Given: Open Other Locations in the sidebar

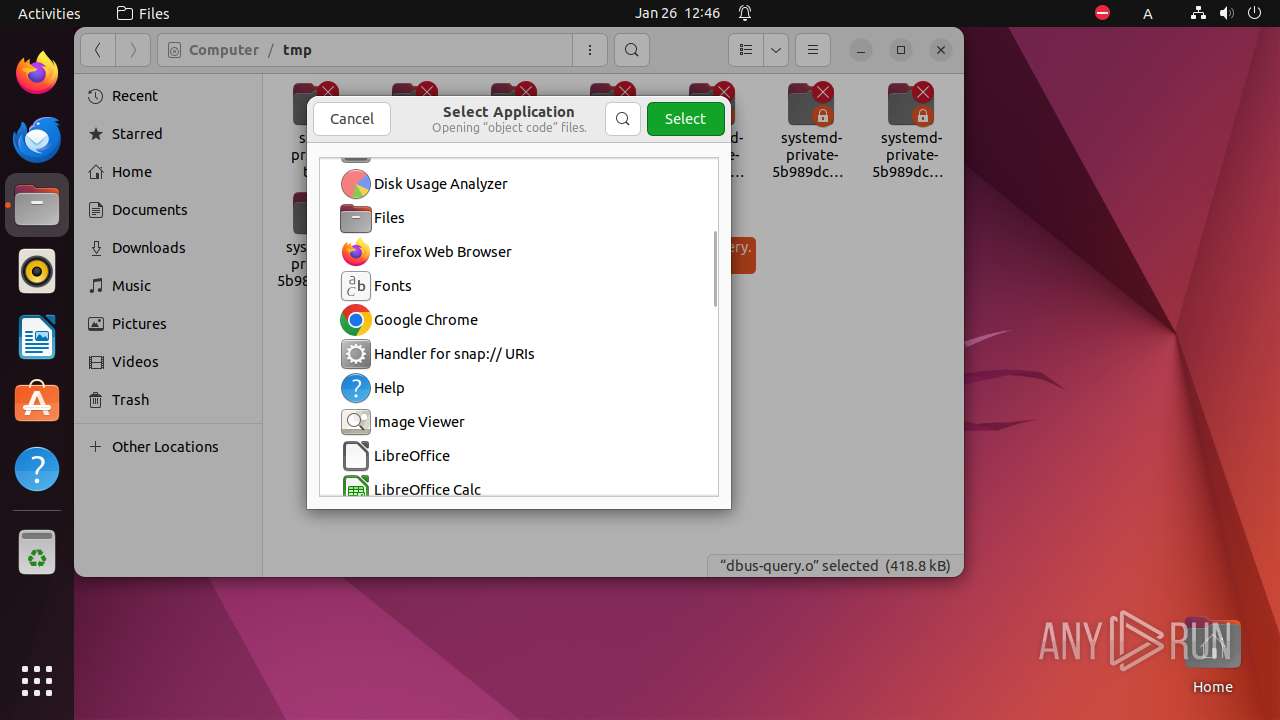Looking at the screenshot, I should coord(168,447).
